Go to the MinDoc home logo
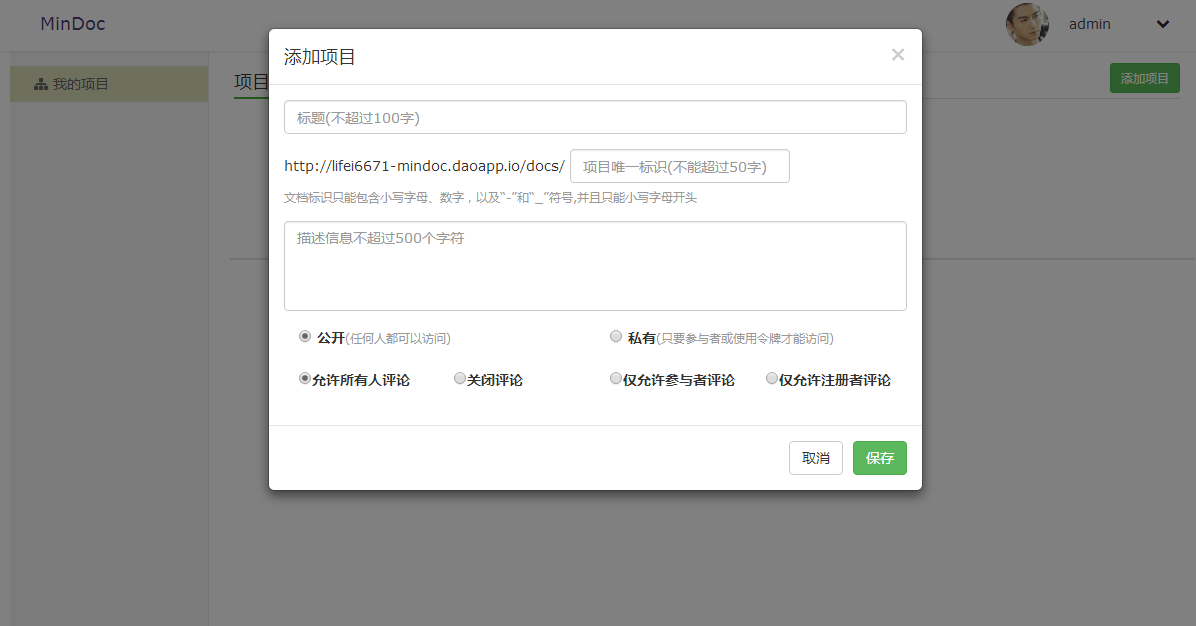Screen dimensions: 1196x626 click(73, 24)
